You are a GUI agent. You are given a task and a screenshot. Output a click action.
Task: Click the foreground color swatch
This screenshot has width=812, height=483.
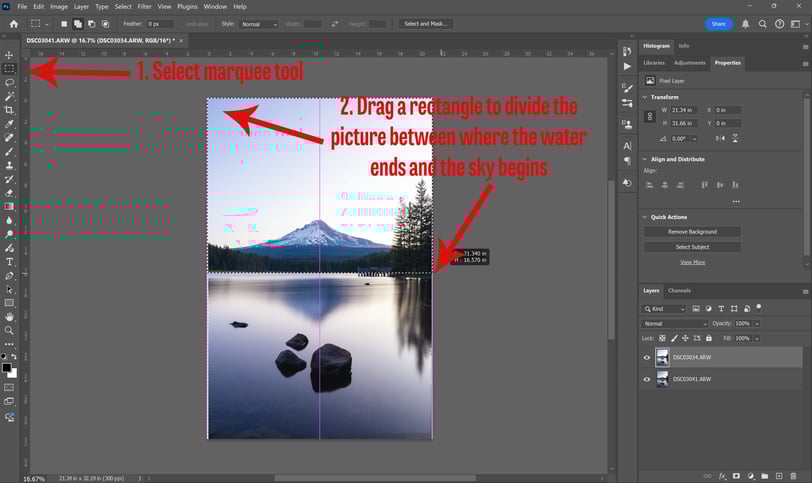[6, 368]
